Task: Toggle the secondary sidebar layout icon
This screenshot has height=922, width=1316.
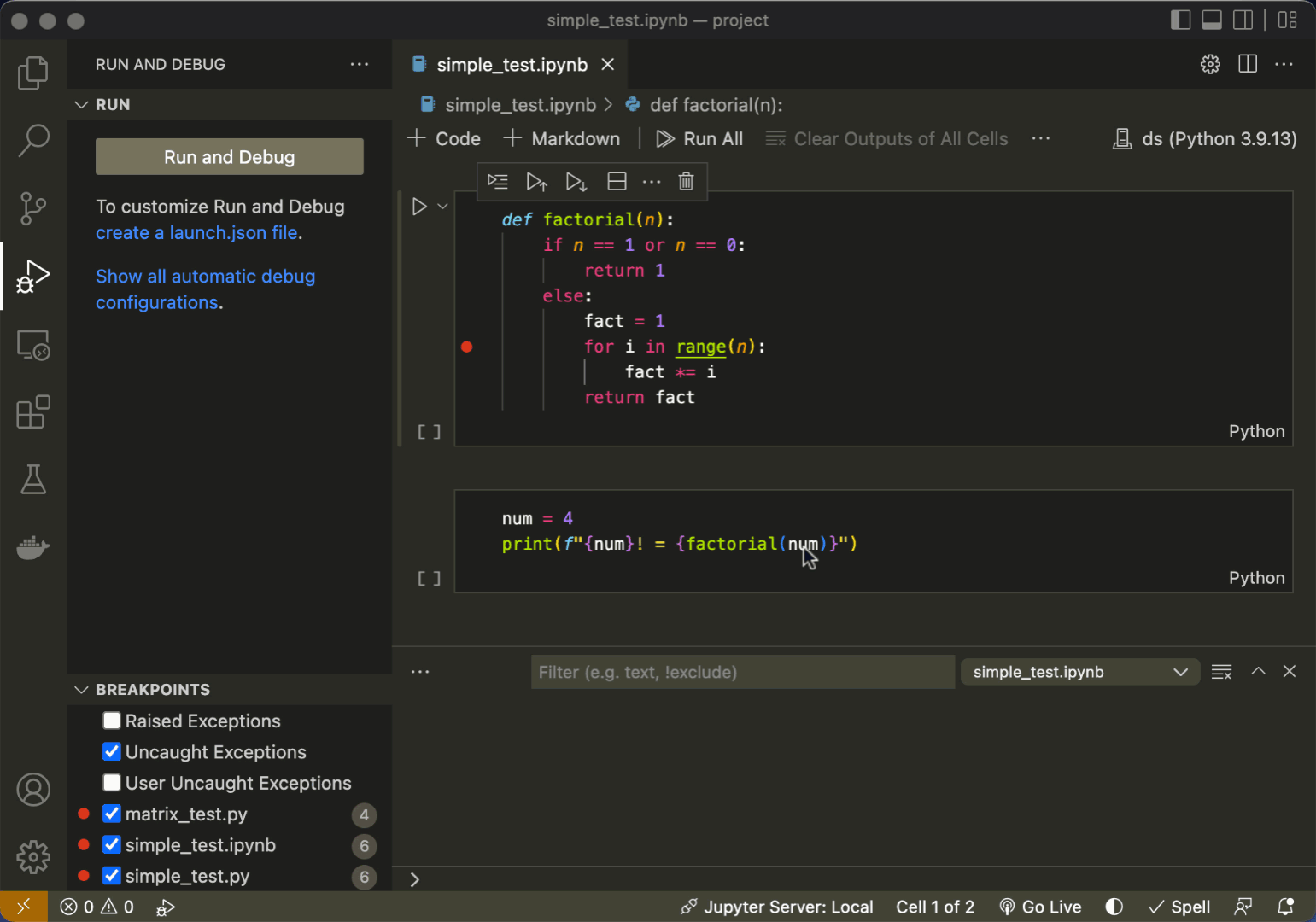Action: [x=1243, y=20]
